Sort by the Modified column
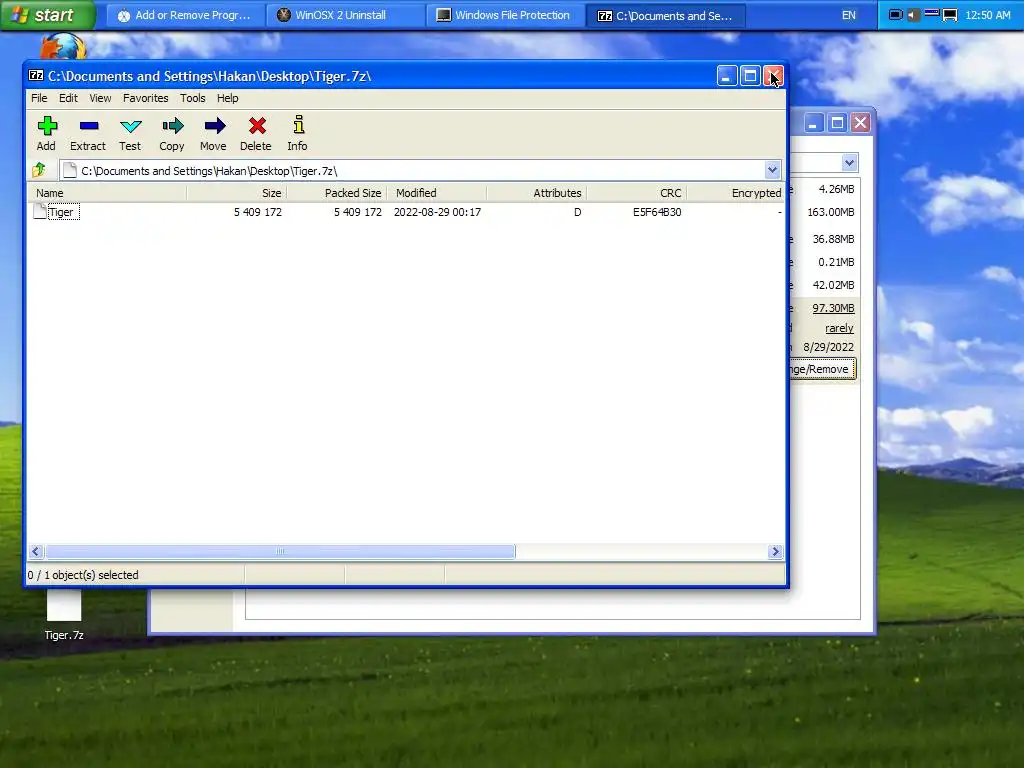 point(436,193)
